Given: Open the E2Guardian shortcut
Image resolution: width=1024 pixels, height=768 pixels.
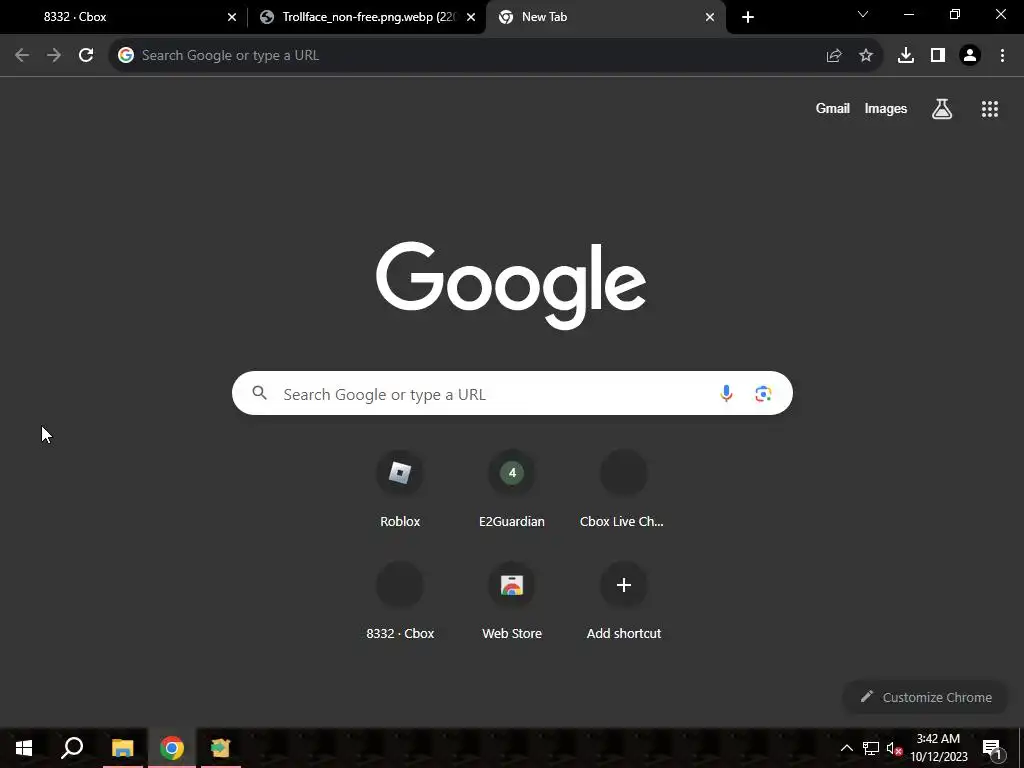Looking at the screenshot, I should (x=512, y=488).
